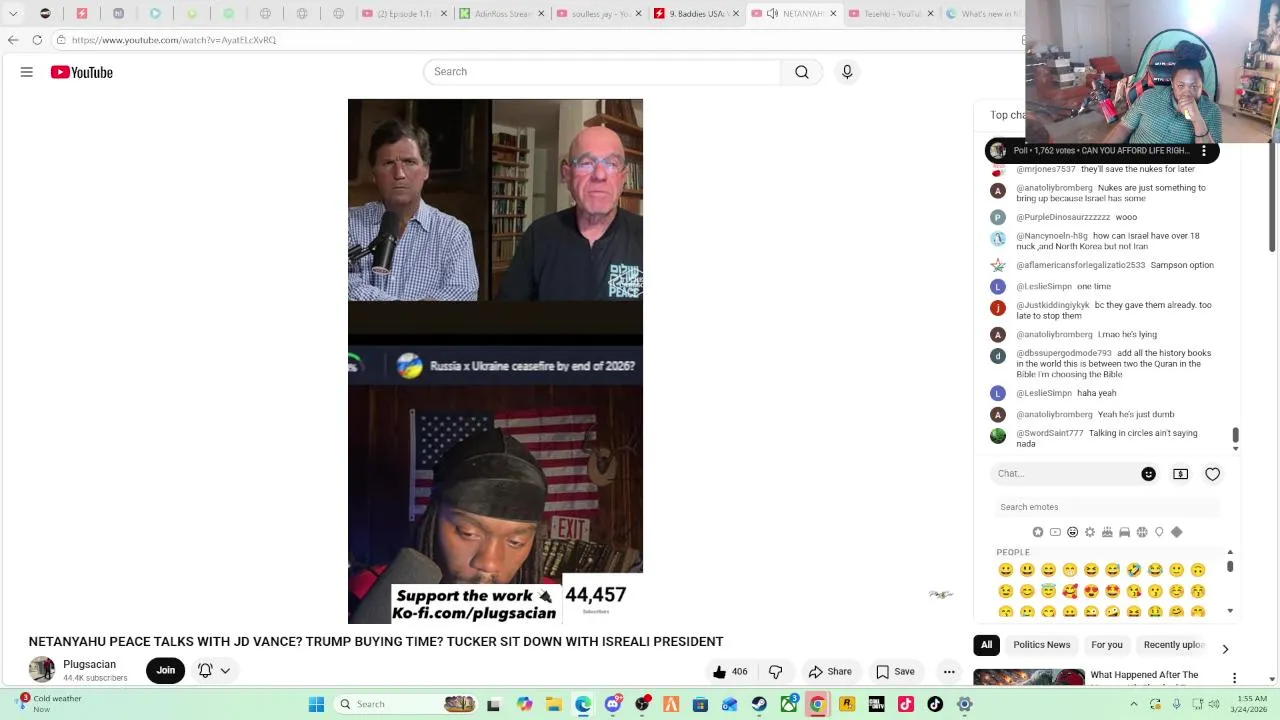Open File Explorer from taskbar
The image size is (1280, 720).
(x=553, y=704)
